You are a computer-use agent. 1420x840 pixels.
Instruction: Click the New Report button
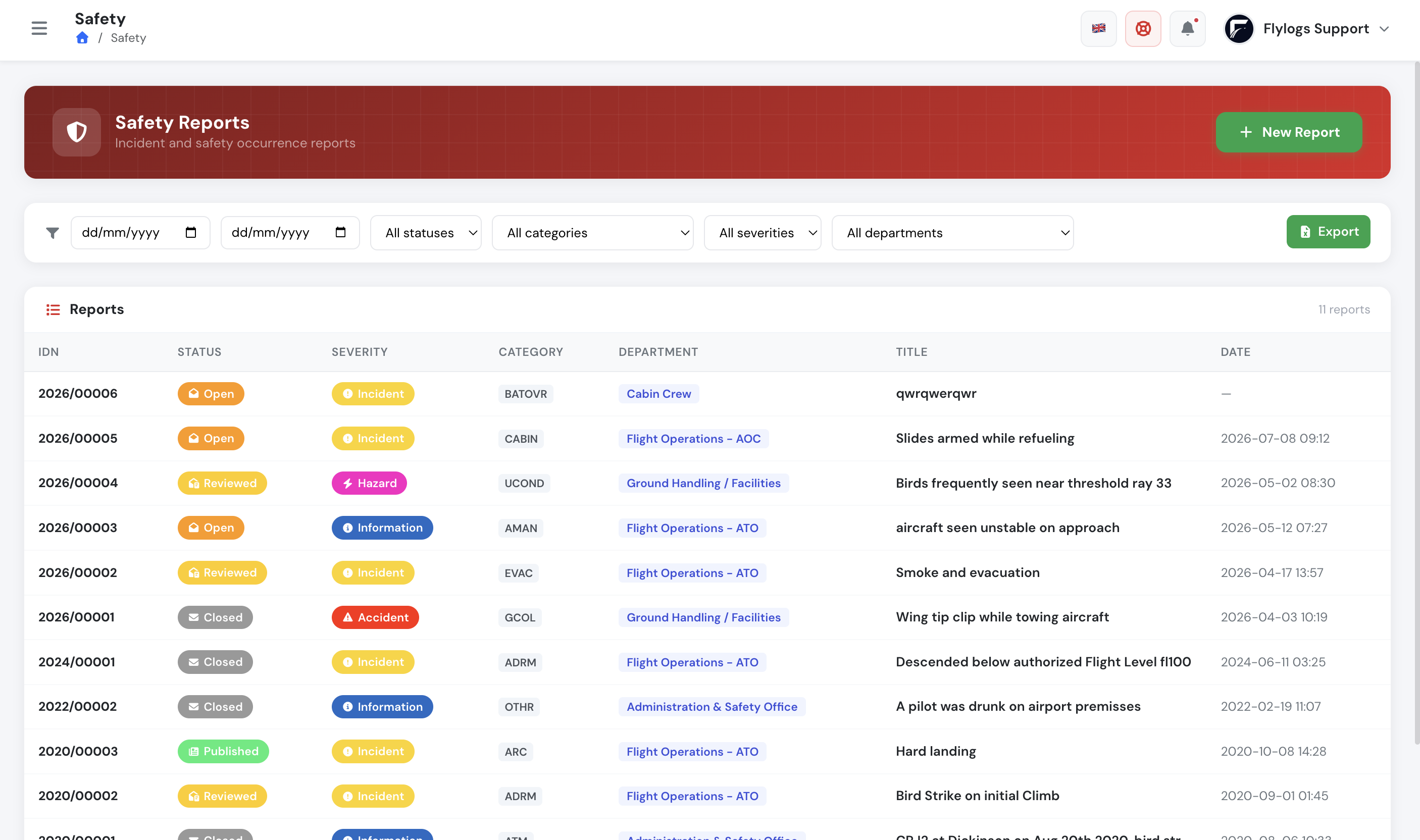point(1289,132)
